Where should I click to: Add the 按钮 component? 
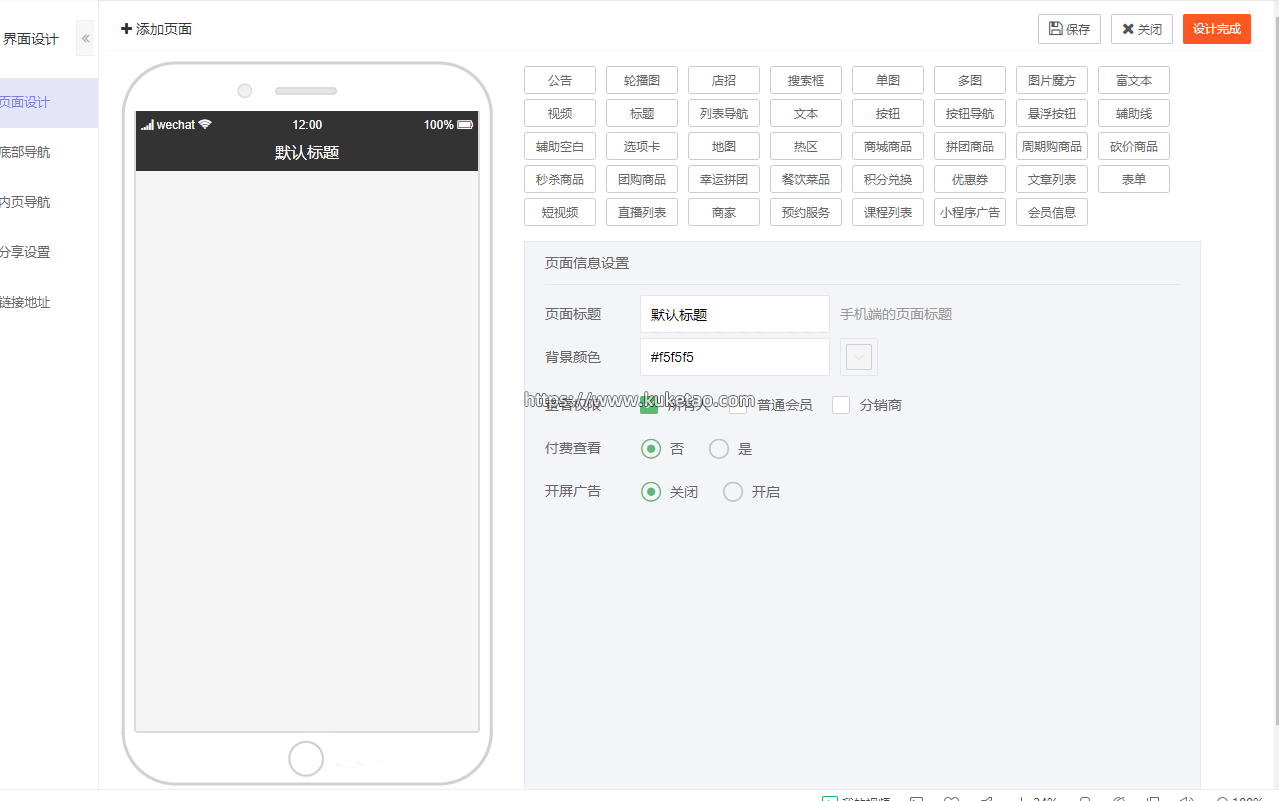tap(888, 113)
